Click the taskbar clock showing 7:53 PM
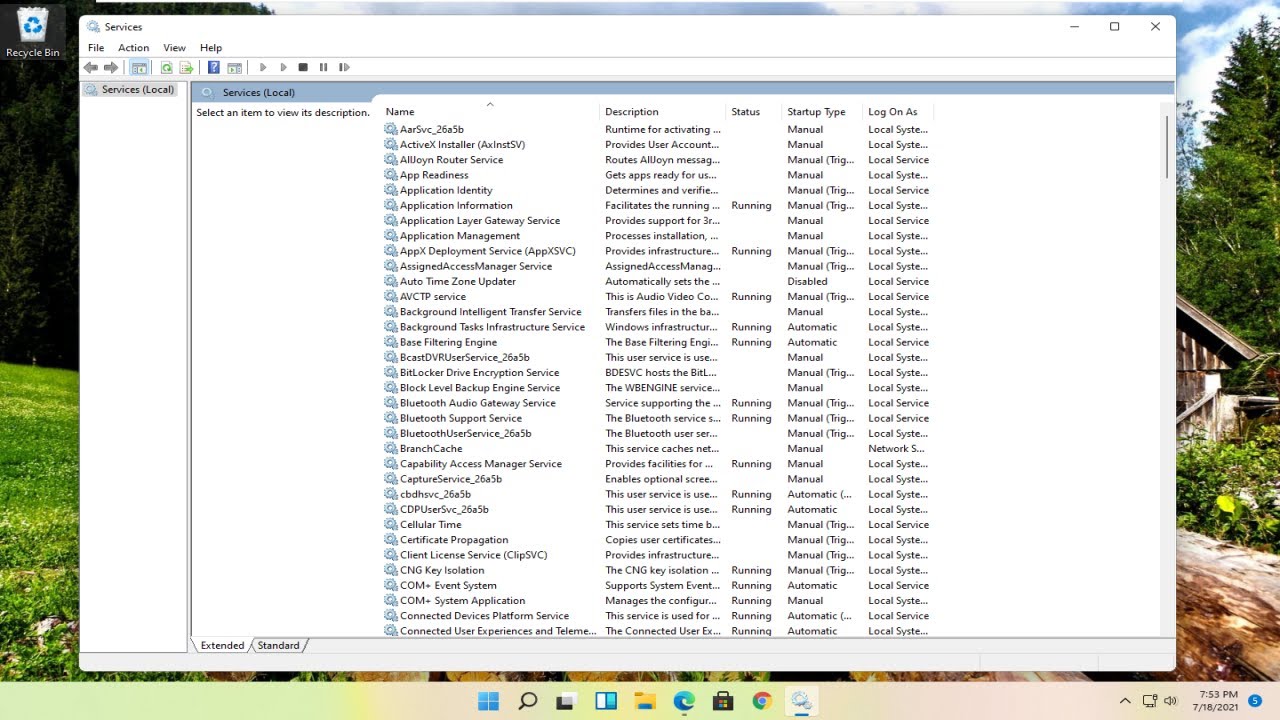The width and height of the screenshot is (1280, 720). tap(1216, 701)
